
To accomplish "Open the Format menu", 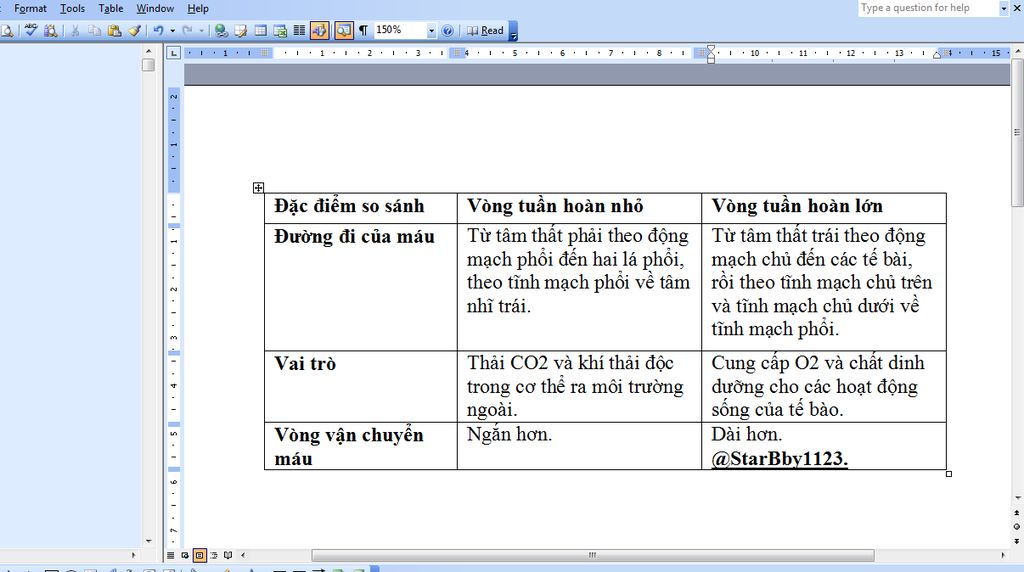I will (30, 8).
